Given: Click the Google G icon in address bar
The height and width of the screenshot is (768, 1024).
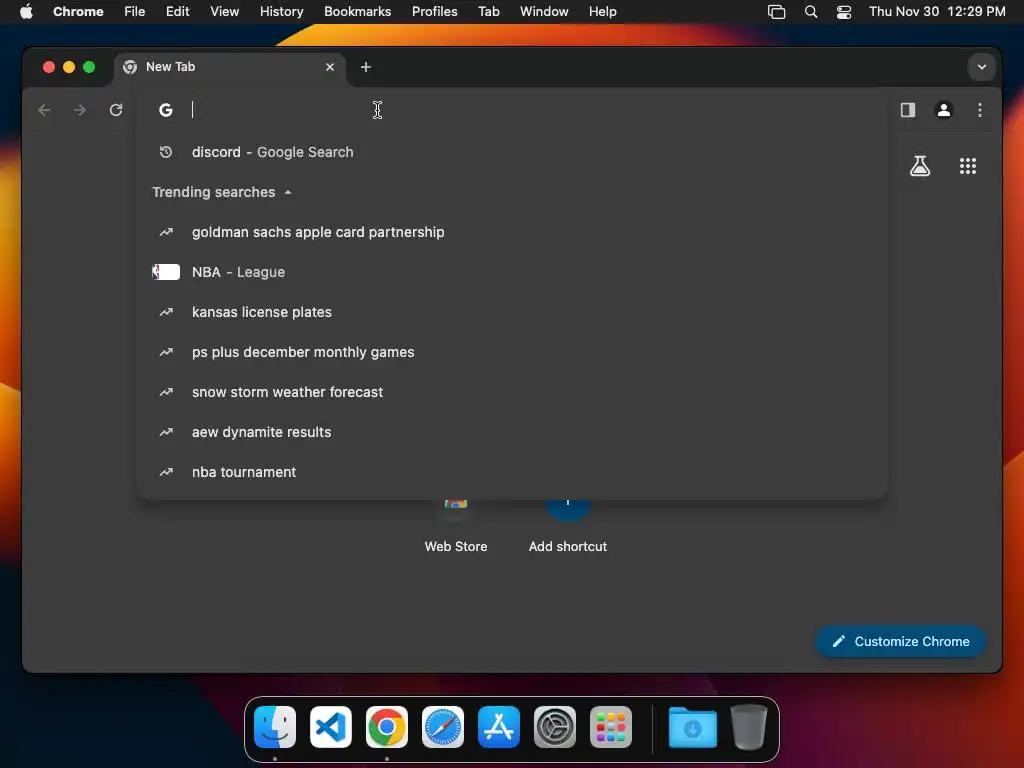Looking at the screenshot, I should coord(166,110).
